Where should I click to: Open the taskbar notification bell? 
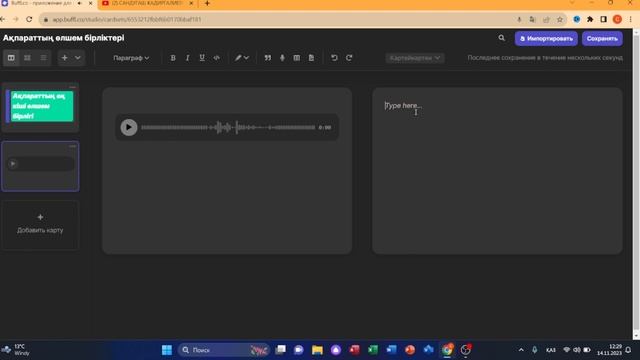tap(628, 350)
